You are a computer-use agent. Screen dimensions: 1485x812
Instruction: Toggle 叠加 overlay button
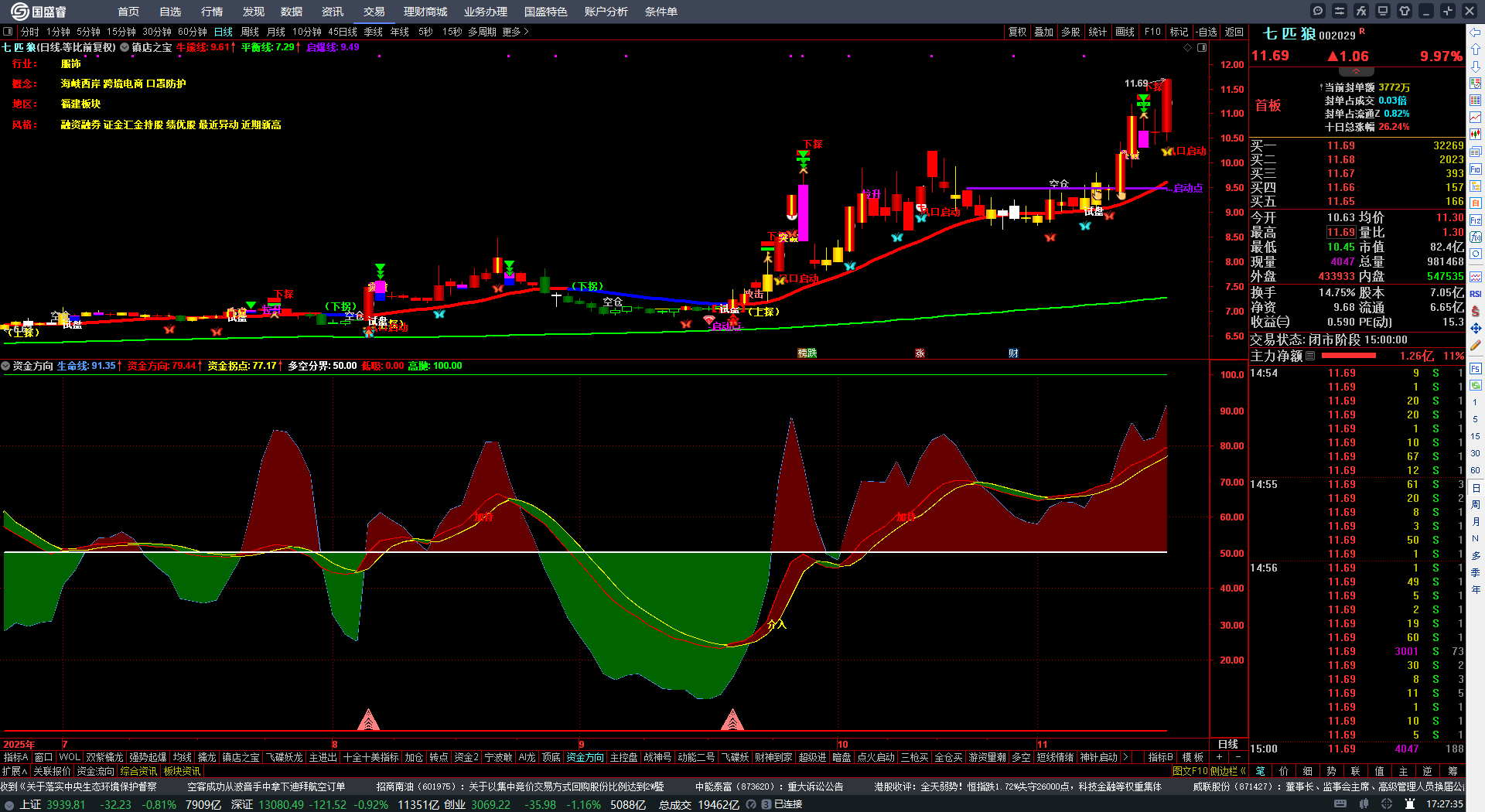(1044, 32)
